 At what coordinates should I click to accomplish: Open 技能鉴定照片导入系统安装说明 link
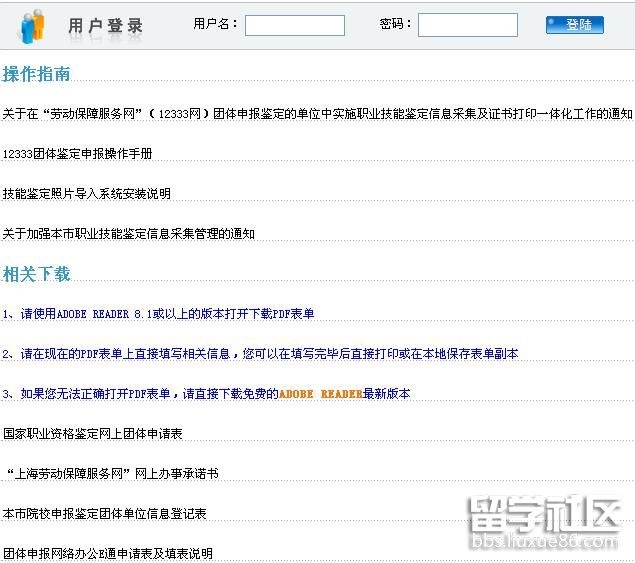point(86,194)
